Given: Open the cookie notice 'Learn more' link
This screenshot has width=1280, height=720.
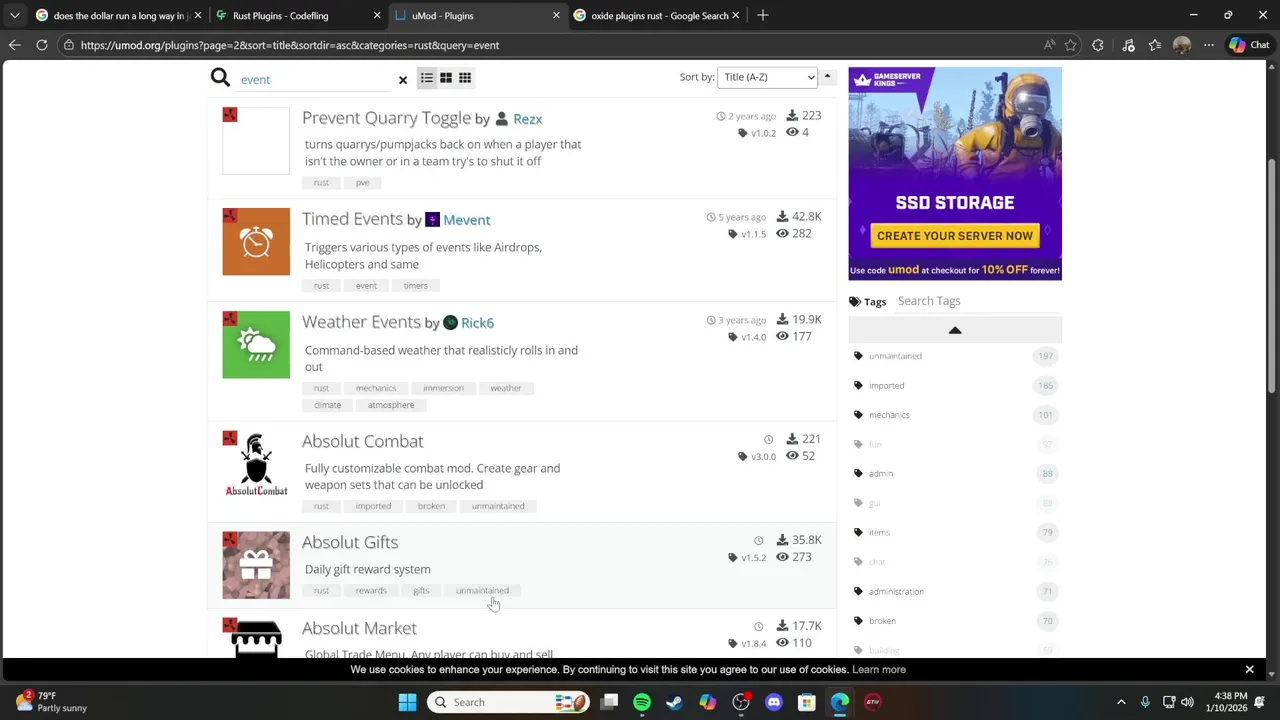Looking at the screenshot, I should coord(879,670).
